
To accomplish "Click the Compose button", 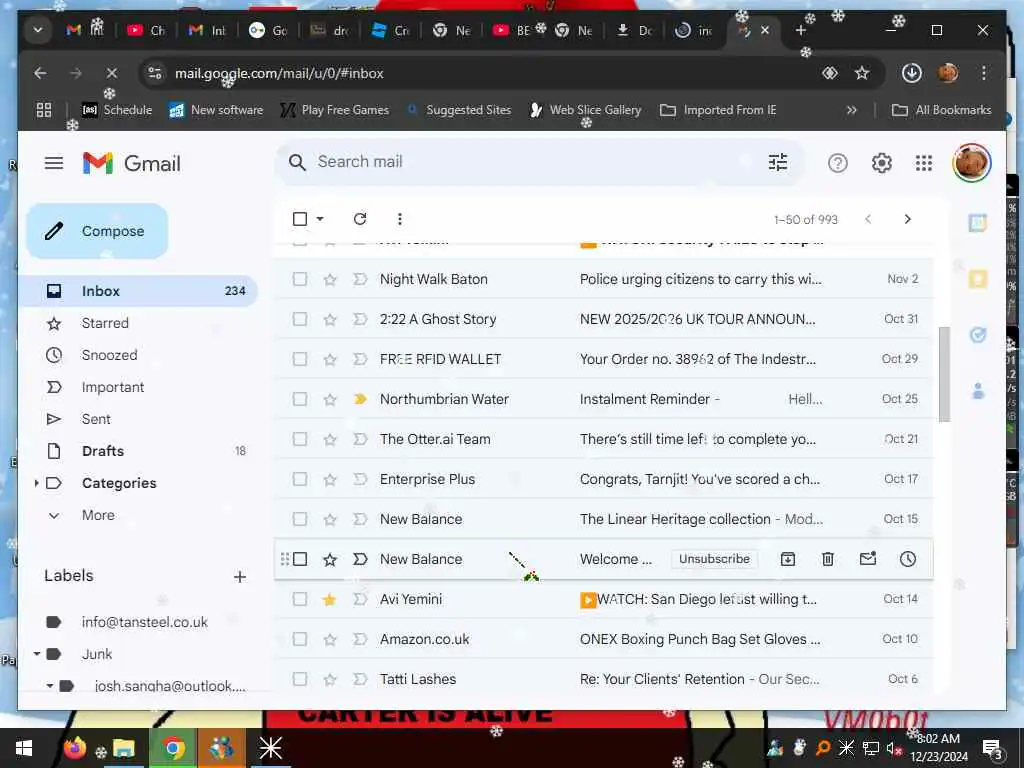I will point(97,231).
